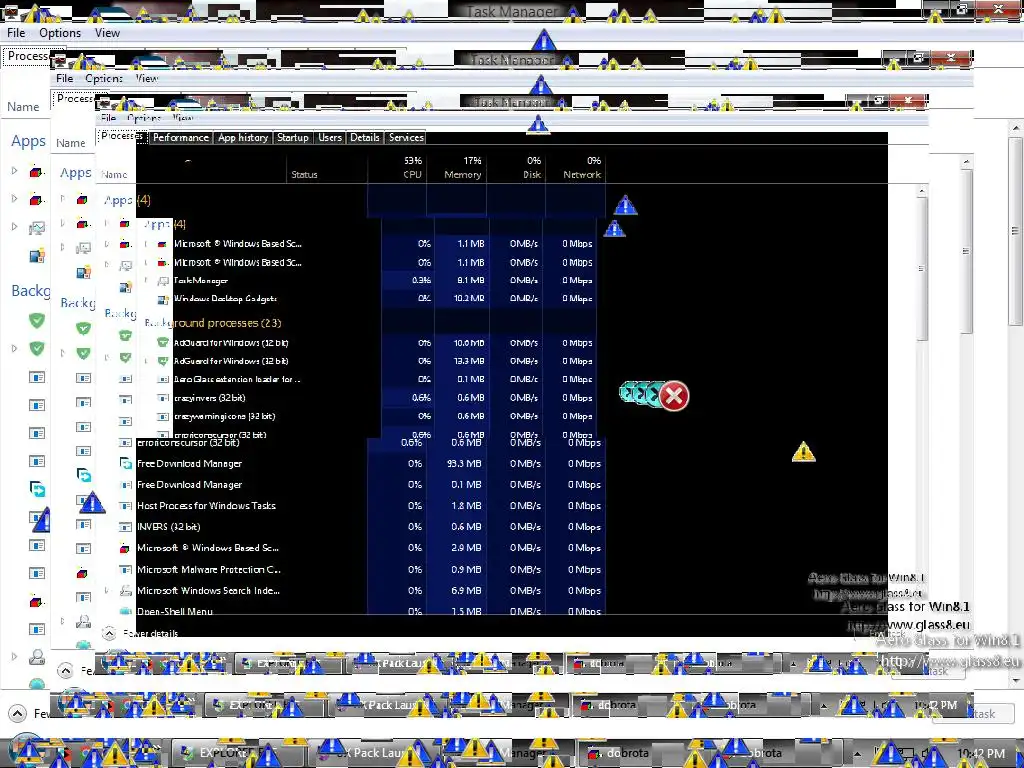Click the Free Download Manager 93.3 MB row icon
This screenshot has height=768, width=1024.
125,464
